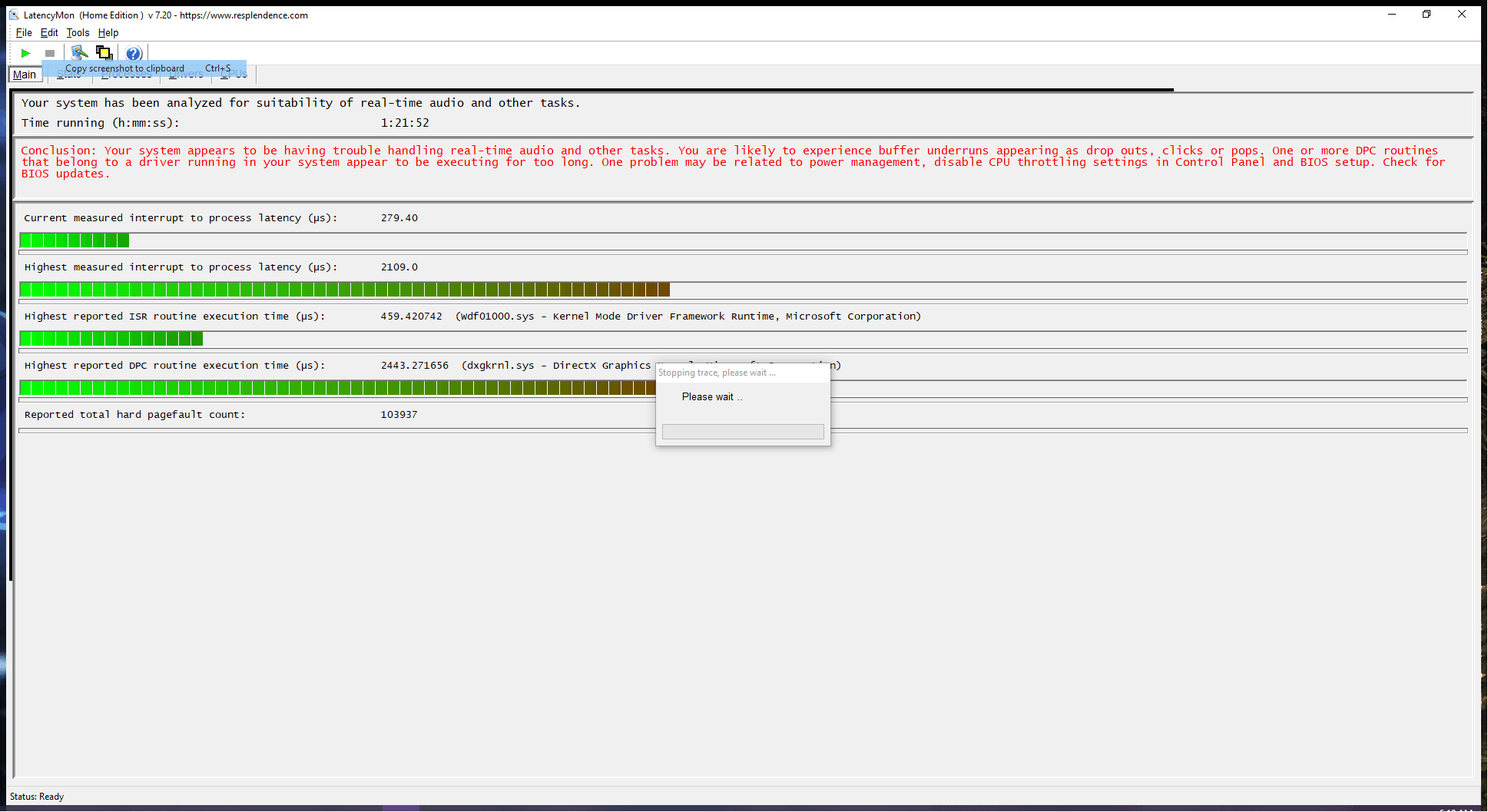Click the pagefault count 103937

tap(399, 415)
